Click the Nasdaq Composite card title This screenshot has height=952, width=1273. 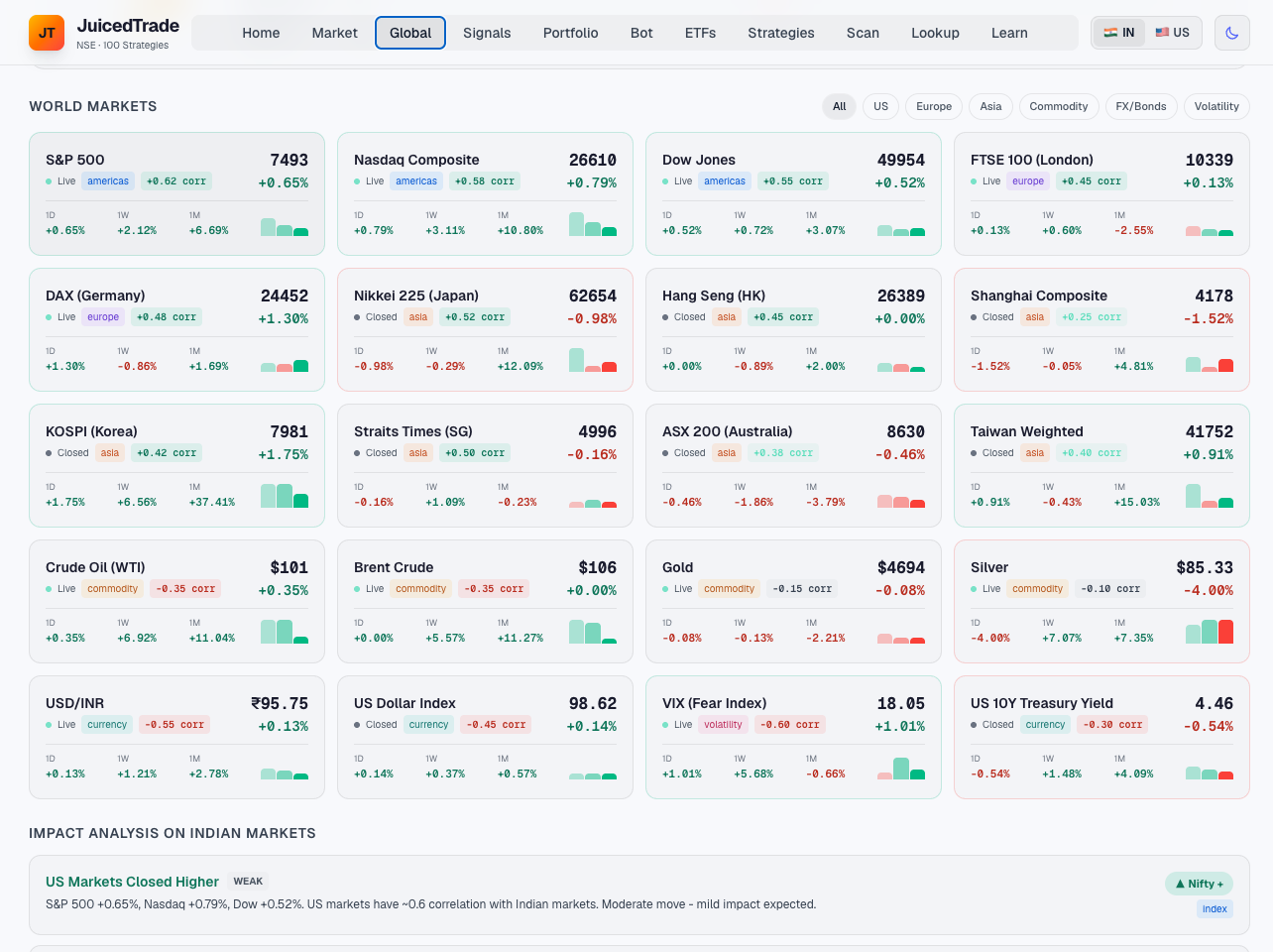tap(416, 160)
